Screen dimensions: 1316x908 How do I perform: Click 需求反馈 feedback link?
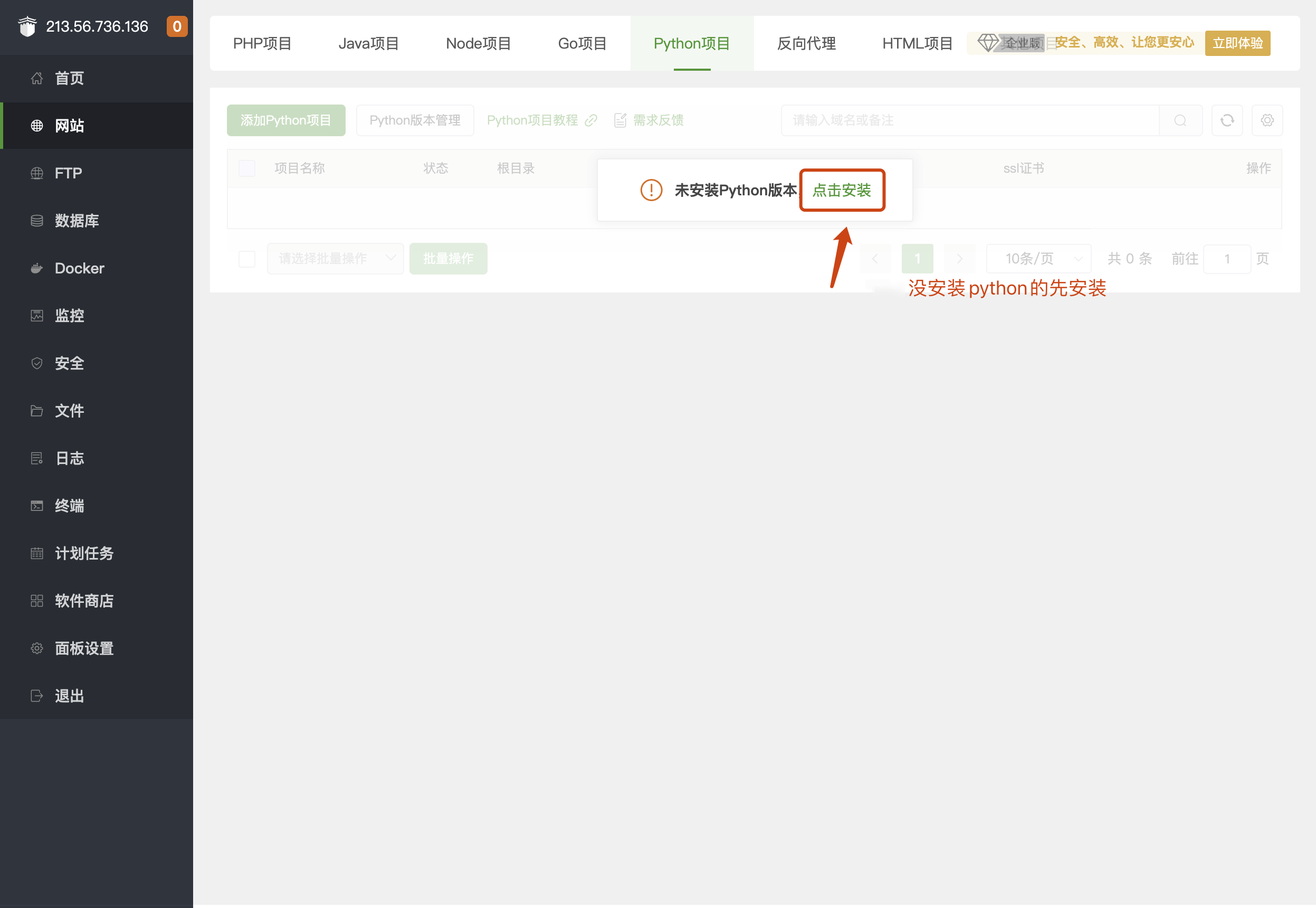[x=658, y=120]
